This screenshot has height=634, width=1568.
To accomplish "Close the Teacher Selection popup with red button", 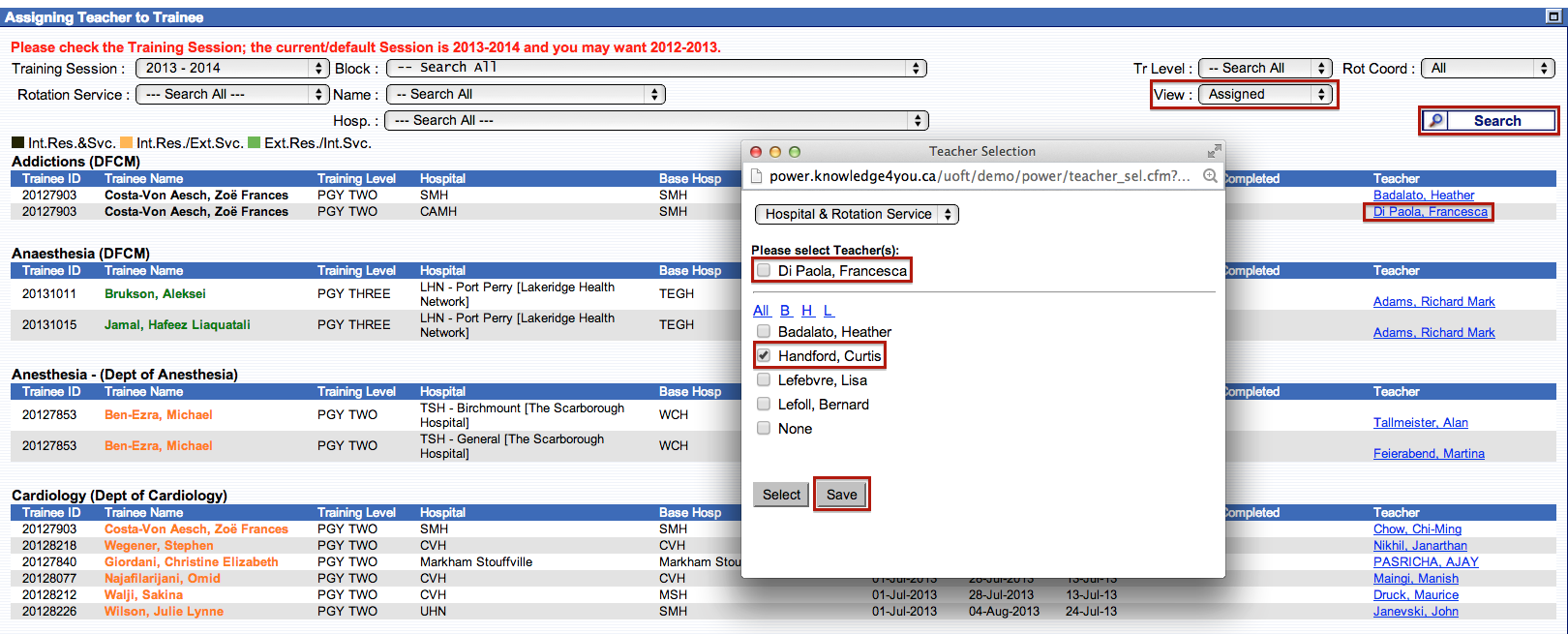I will (x=756, y=152).
